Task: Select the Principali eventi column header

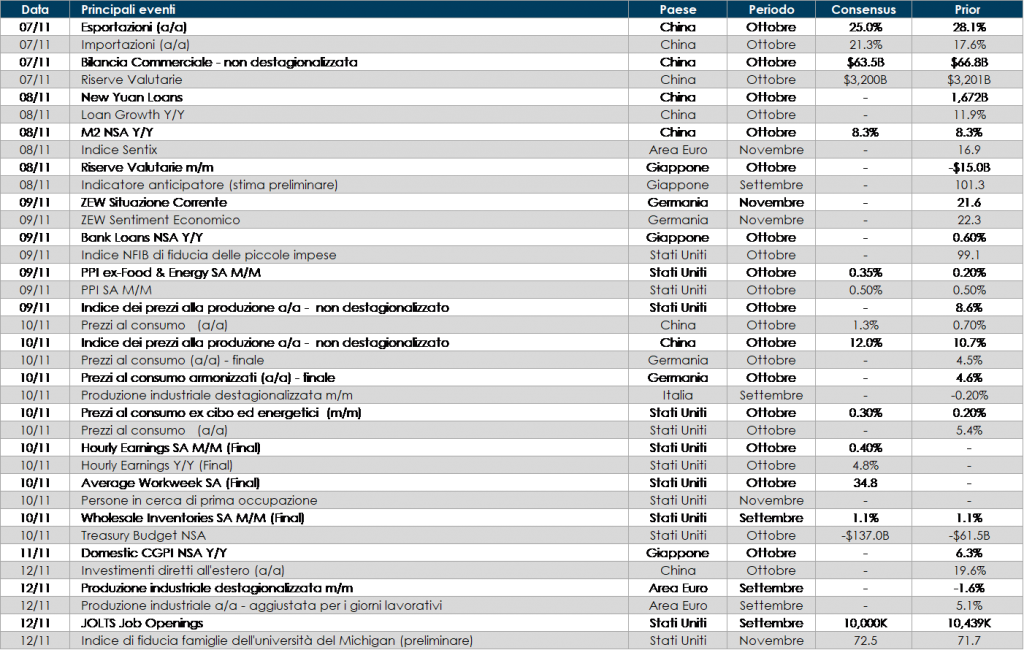Action: (130, 9)
